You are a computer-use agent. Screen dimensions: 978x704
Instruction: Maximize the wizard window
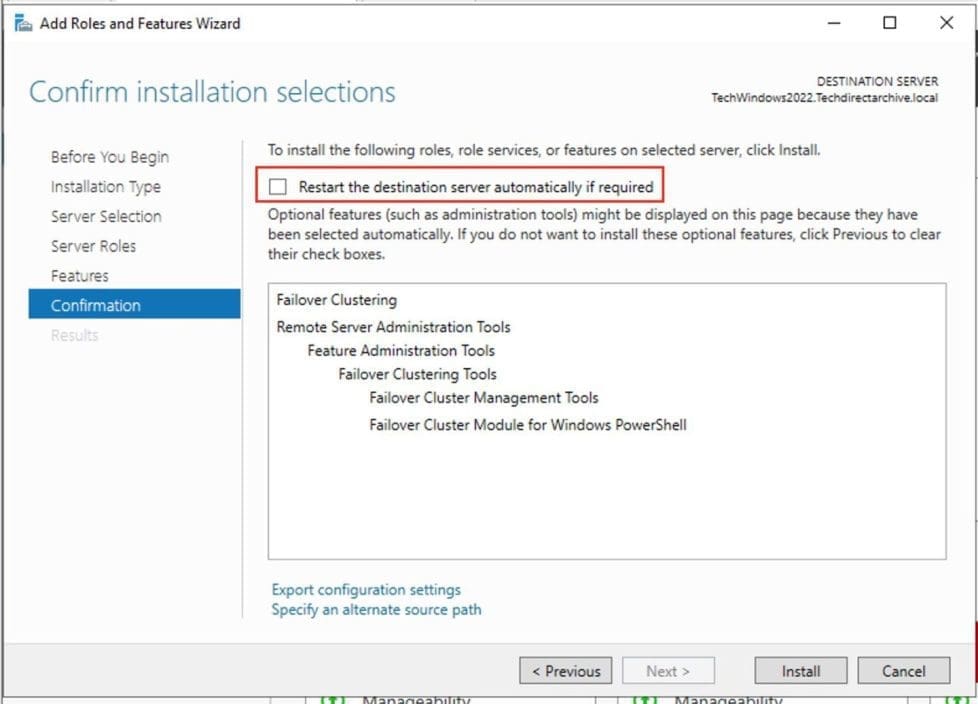click(x=889, y=23)
